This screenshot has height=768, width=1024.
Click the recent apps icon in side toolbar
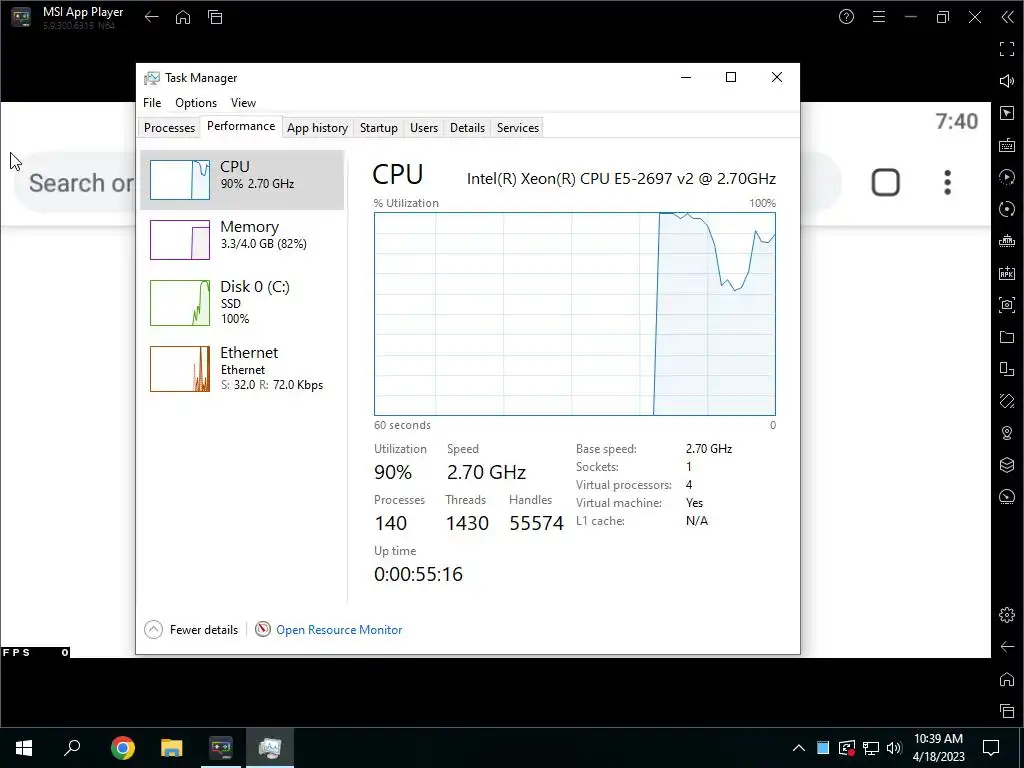coord(1007,711)
